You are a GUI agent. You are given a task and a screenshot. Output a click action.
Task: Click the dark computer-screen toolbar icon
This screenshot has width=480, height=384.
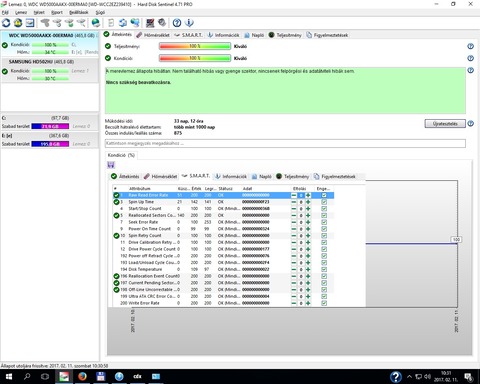150,23
